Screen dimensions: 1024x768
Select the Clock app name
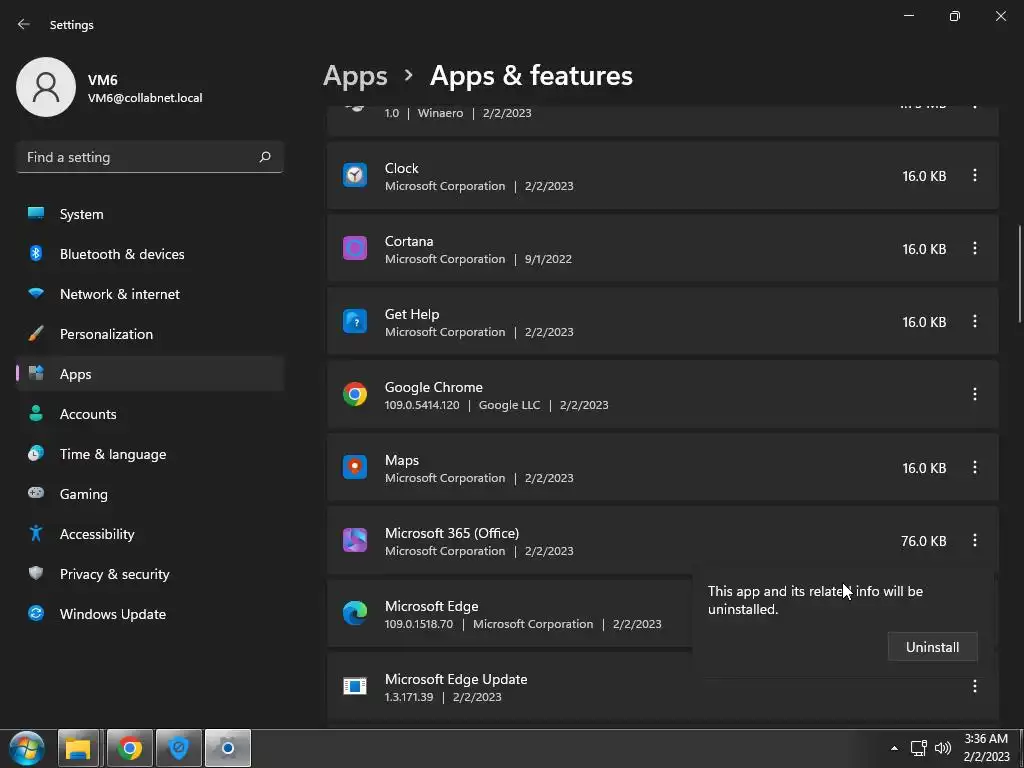coord(402,168)
